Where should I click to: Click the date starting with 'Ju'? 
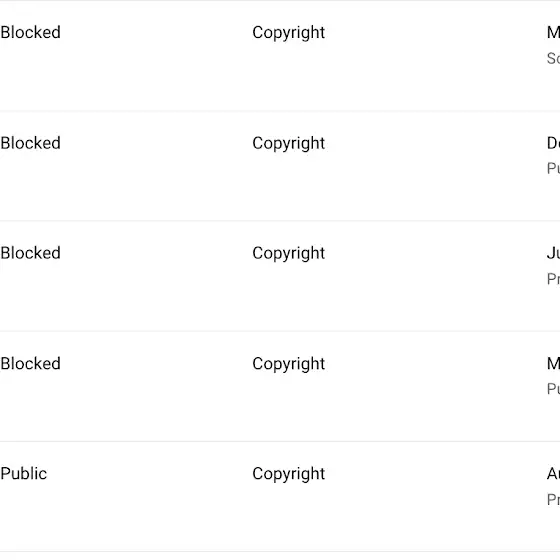coord(553,253)
